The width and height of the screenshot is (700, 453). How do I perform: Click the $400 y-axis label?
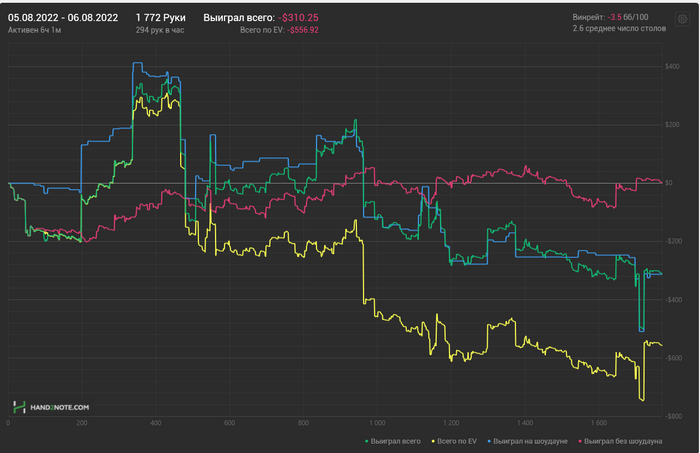pos(672,66)
